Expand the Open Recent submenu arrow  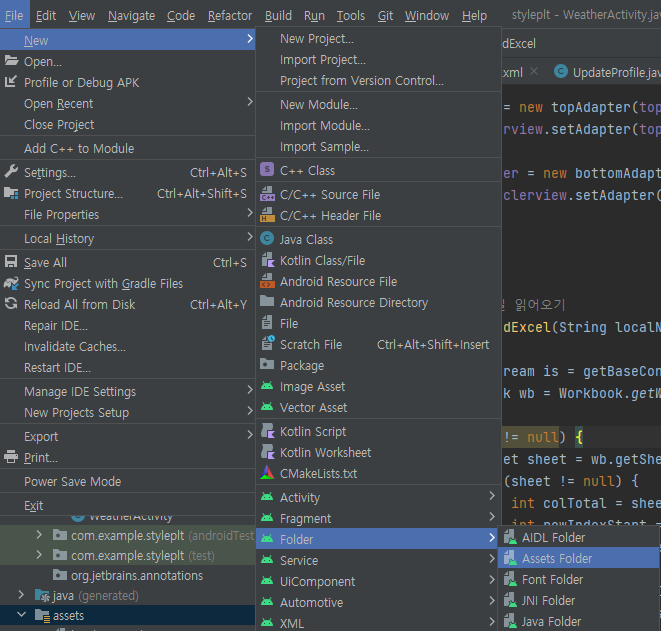point(250,102)
